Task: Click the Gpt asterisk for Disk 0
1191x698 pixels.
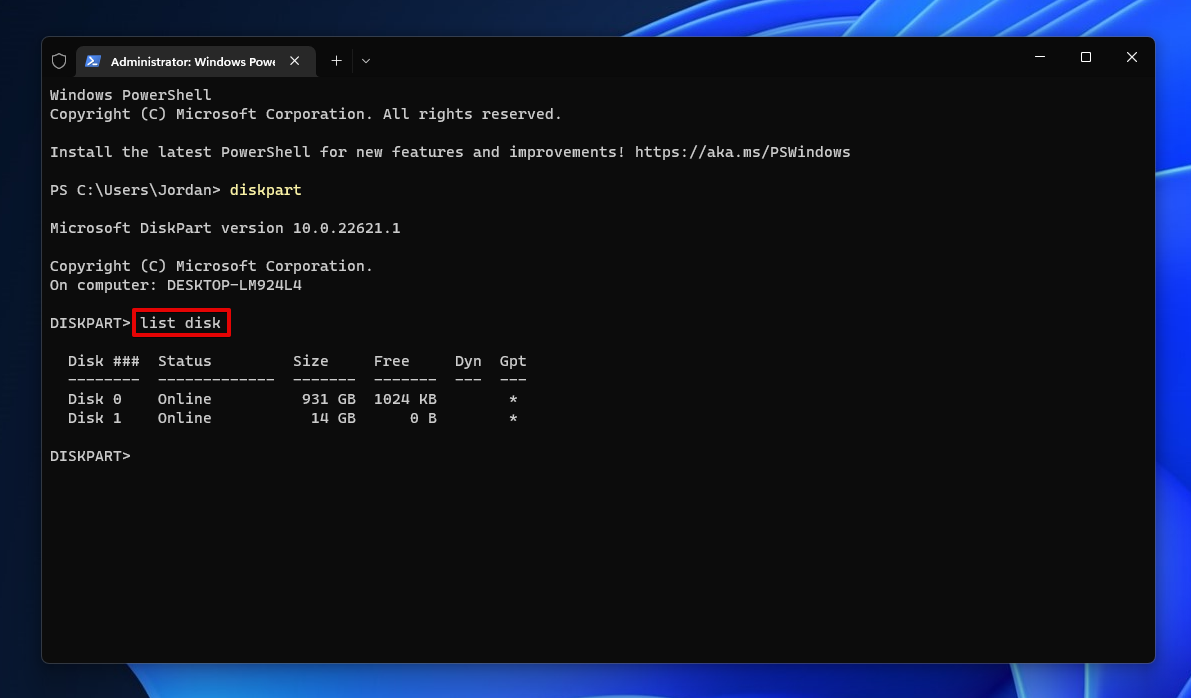Action: [513, 399]
